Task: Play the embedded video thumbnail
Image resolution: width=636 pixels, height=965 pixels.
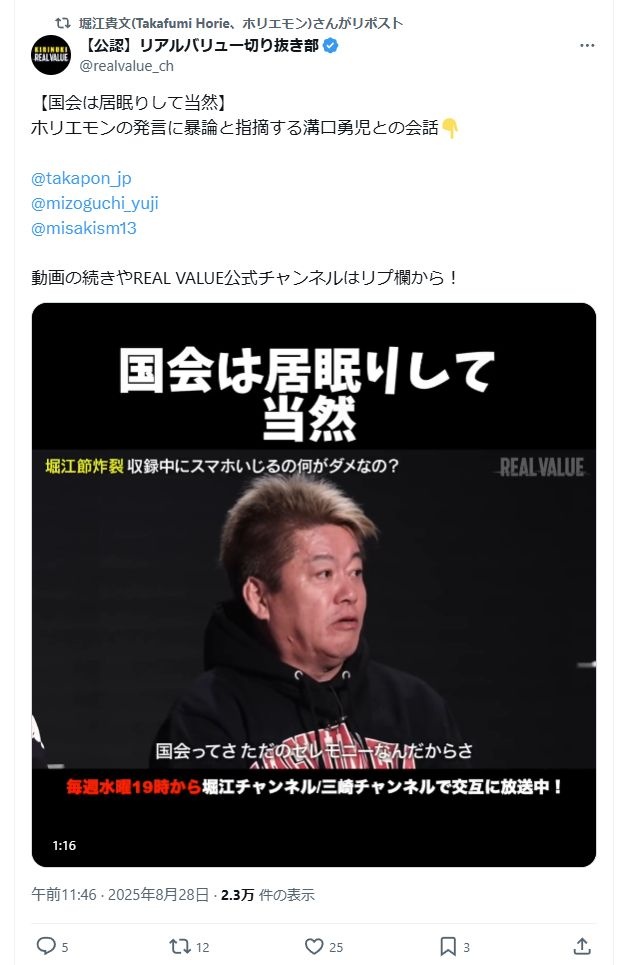Action: click(x=314, y=585)
